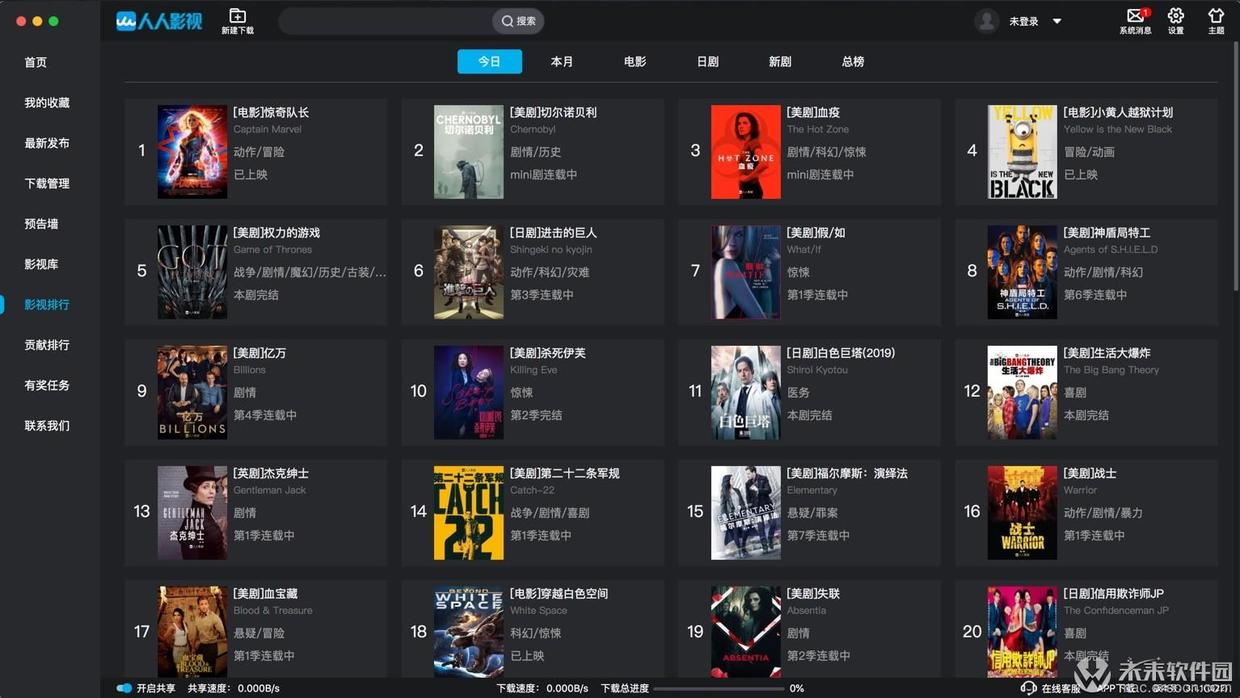1240x698 pixels.
Task: Open 我的收藏 in sidebar
Action: coord(47,103)
